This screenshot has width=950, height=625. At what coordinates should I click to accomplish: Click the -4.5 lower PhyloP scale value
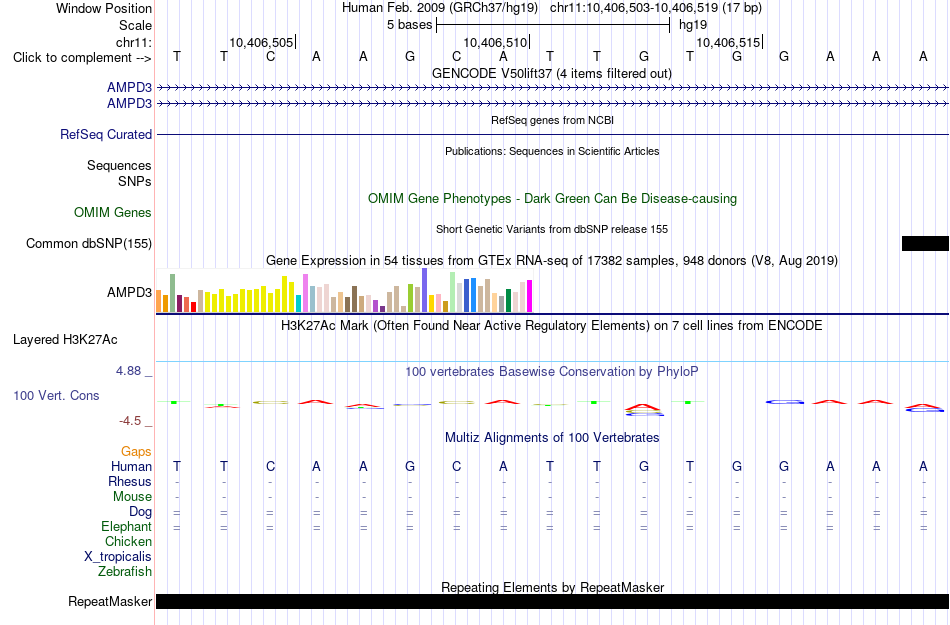130,420
